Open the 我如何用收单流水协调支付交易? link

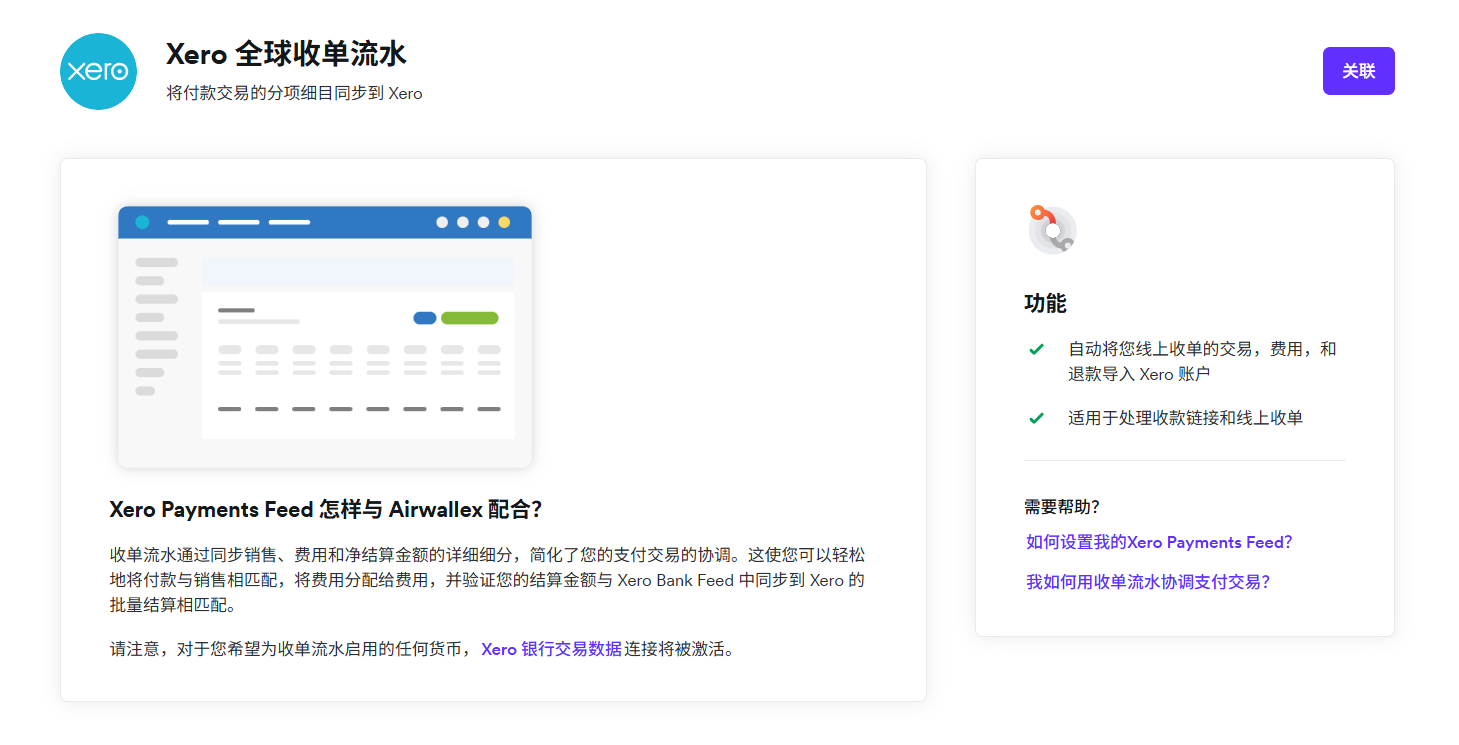click(1148, 581)
